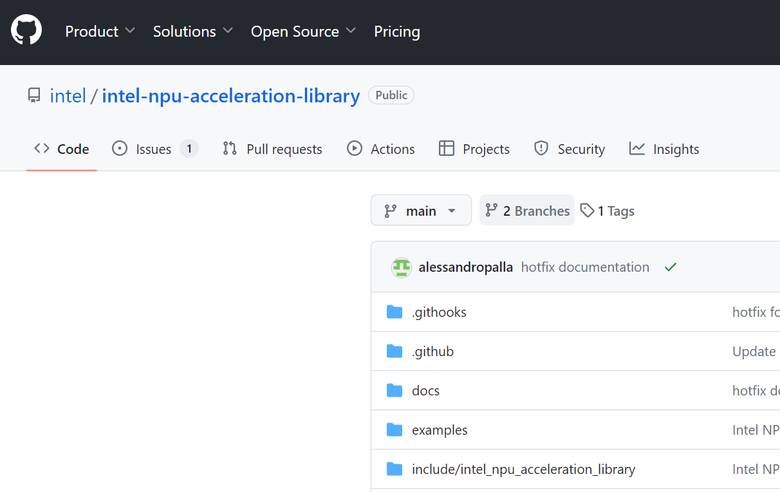Open the commit message on docs row

[756, 391]
